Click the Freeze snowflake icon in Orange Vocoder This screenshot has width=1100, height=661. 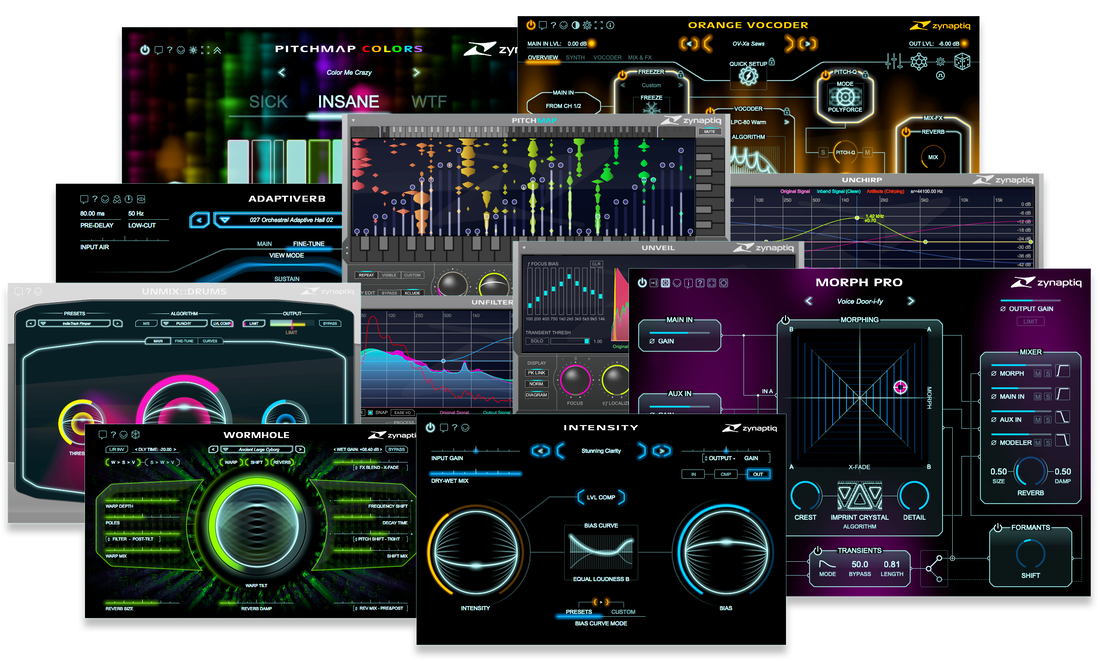pos(651,108)
